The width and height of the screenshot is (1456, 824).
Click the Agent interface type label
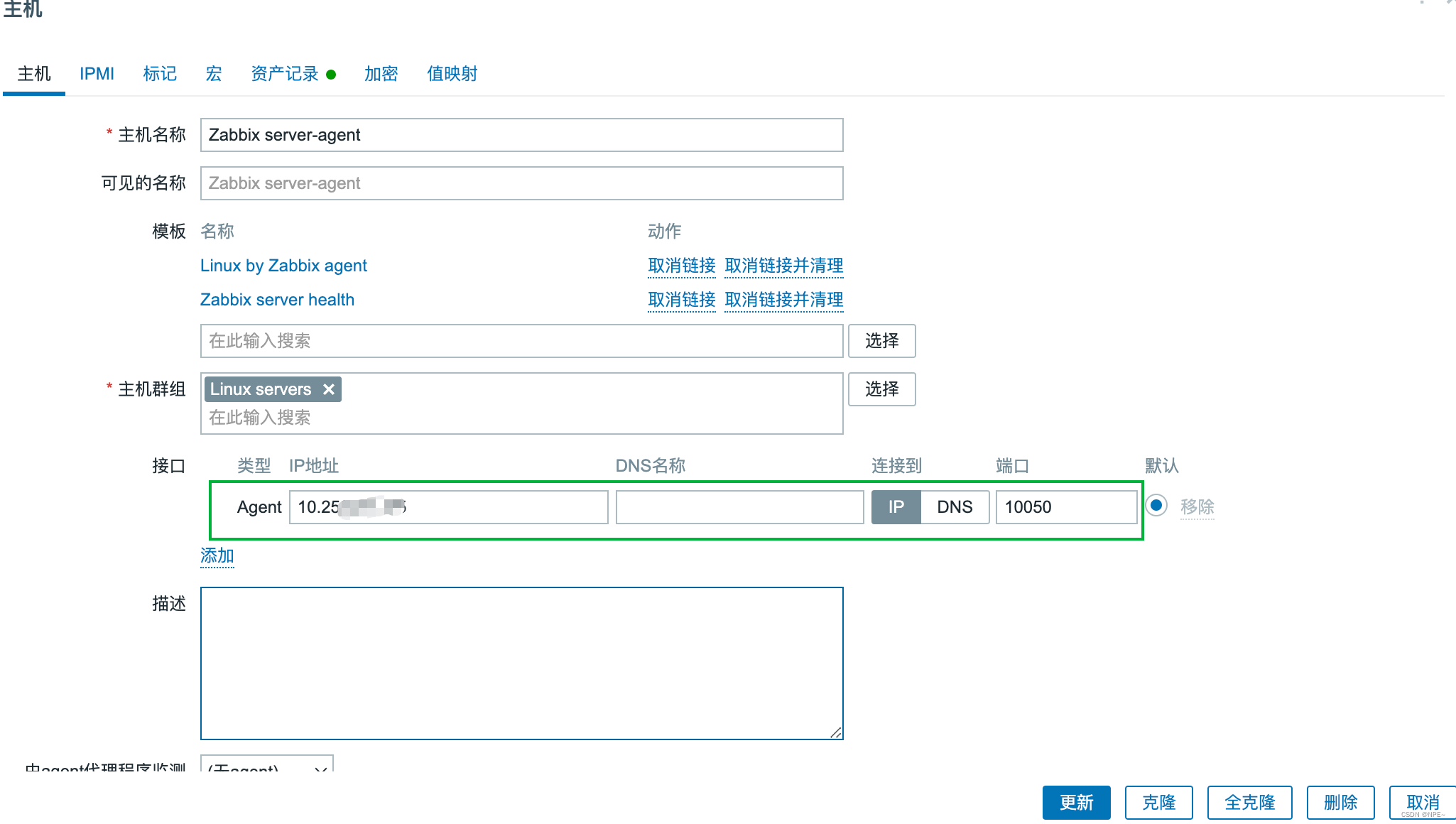click(259, 507)
